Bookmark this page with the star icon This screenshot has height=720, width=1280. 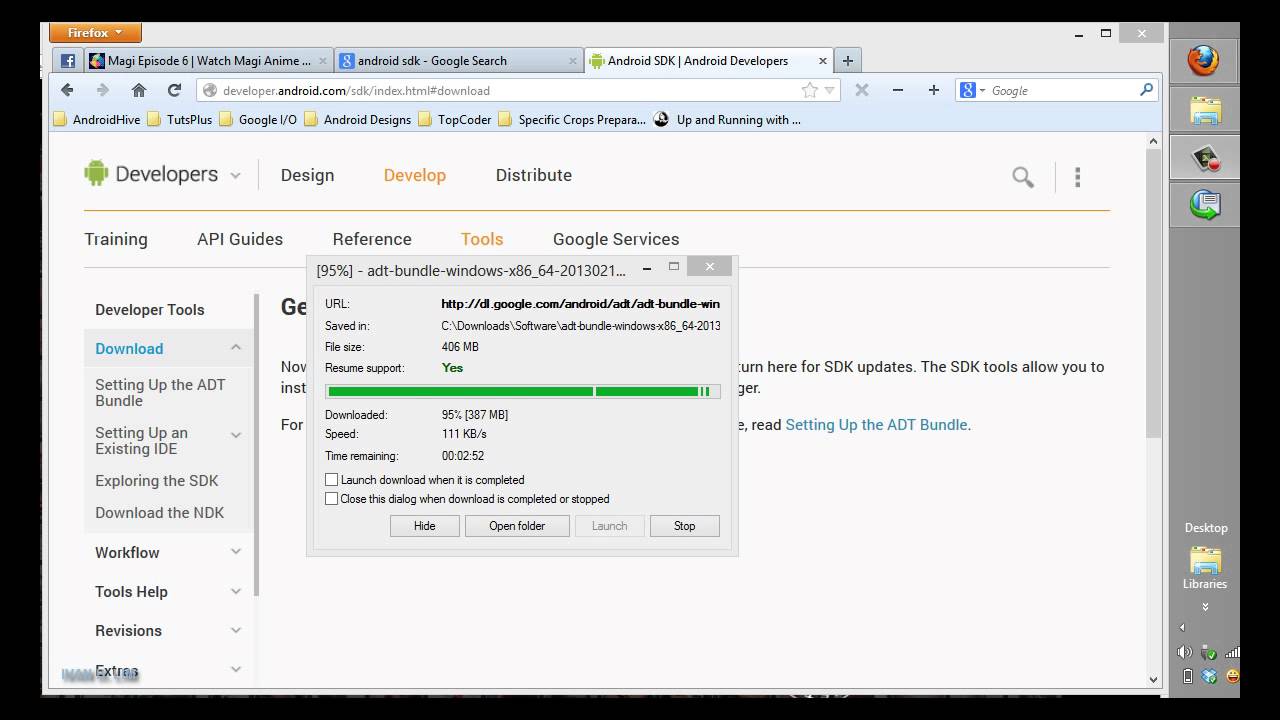[810, 90]
